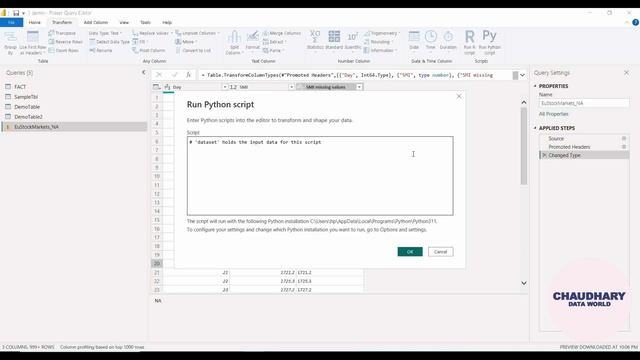This screenshot has height=360, width=640.
Task: Click inside the Python Script editor box
Action: coord(320,176)
